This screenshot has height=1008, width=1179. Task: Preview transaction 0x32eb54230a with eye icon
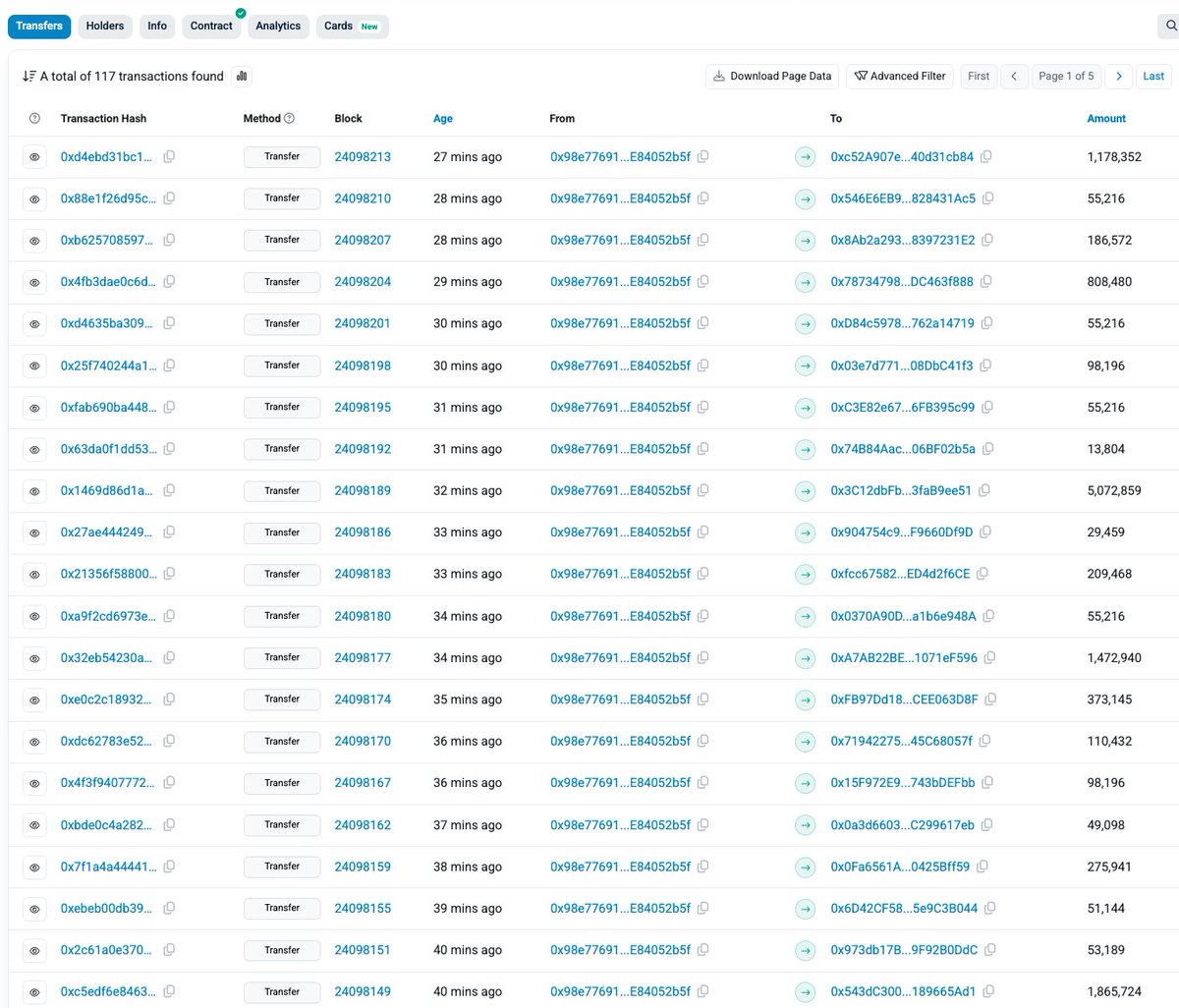pyautogui.click(x=34, y=658)
